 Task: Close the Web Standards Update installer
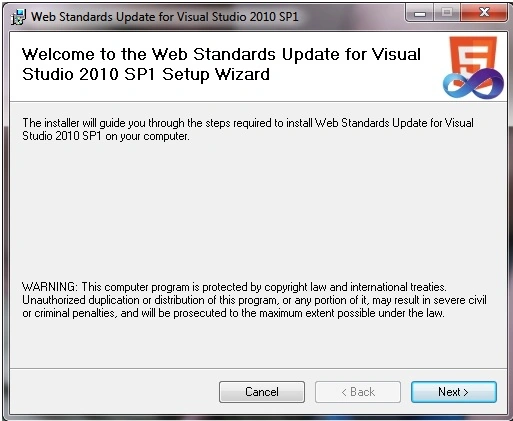[x=484, y=13]
